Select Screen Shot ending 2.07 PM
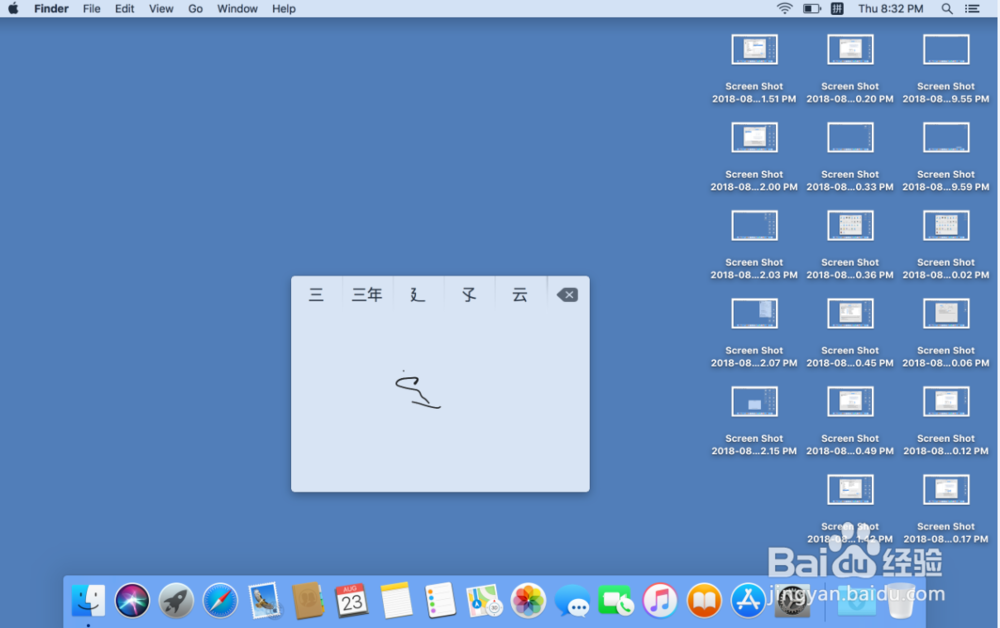Image resolution: width=1000 pixels, height=628 pixels. pos(754,333)
